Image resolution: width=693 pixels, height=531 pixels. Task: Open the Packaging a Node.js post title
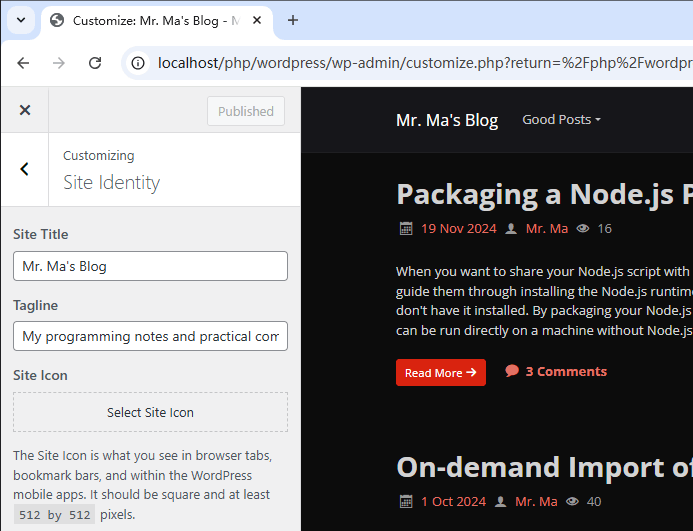pyautogui.click(x=544, y=194)
